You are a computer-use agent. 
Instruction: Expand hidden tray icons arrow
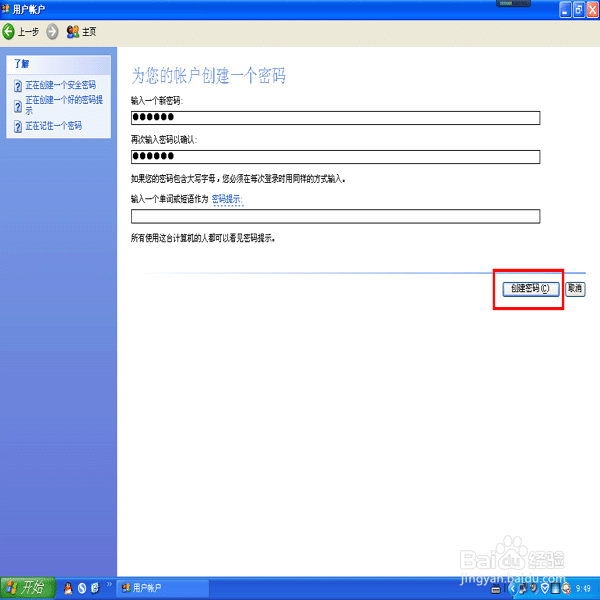tap(512, 589)
